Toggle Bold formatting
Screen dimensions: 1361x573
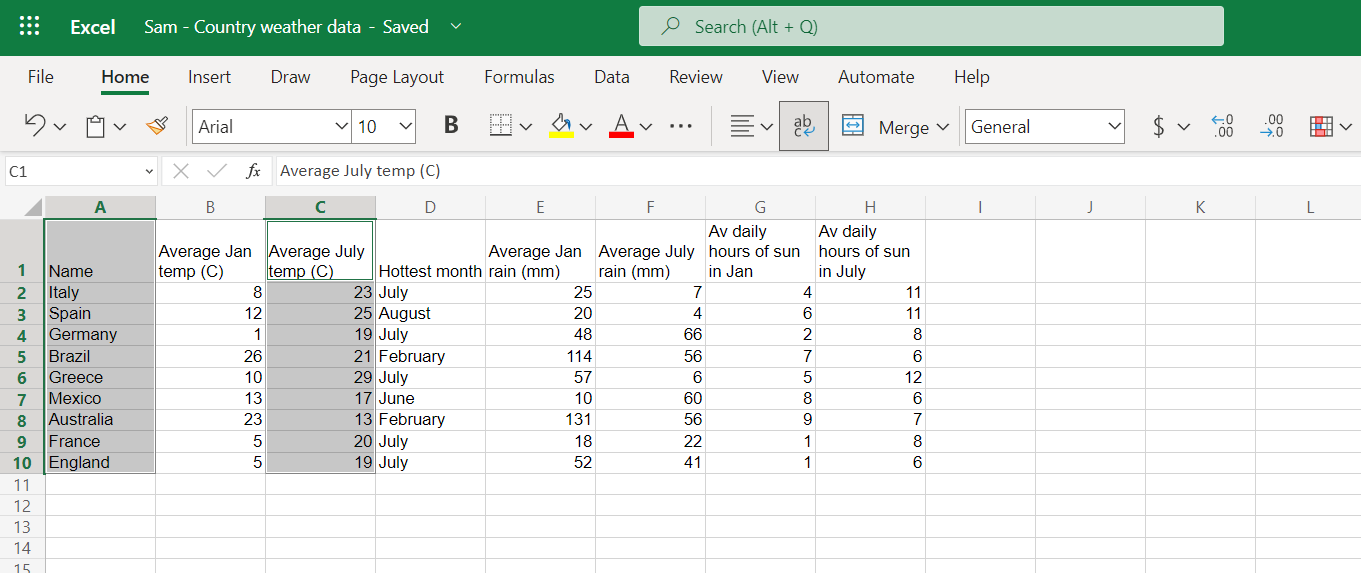pyautogui.click(x=451, y=126)
